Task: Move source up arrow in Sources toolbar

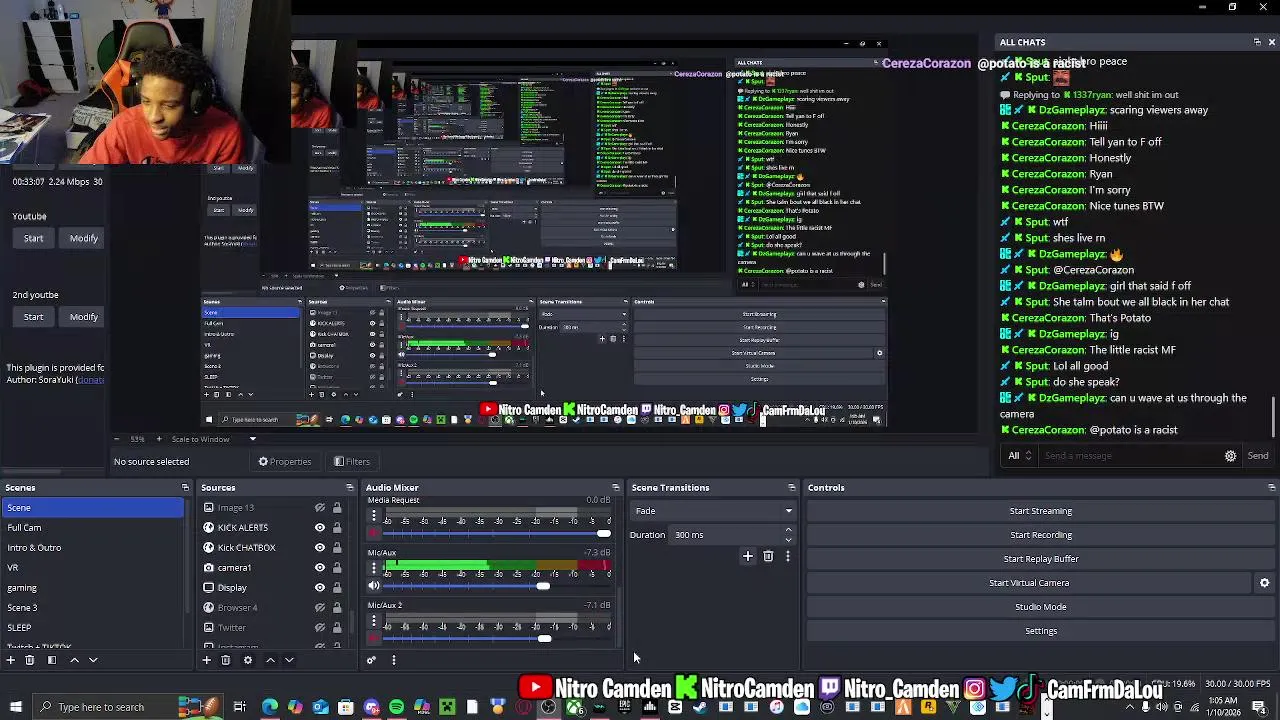Action: click(270, 660)
